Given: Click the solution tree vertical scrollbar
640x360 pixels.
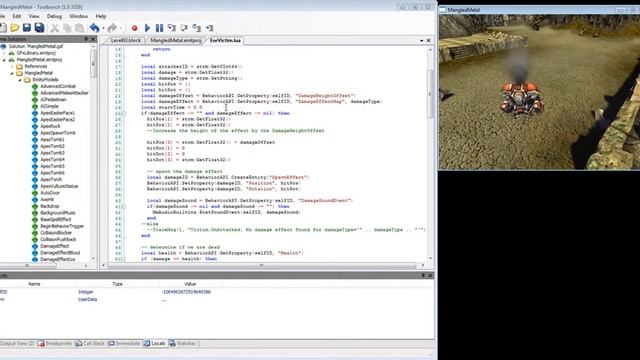Looking at the screenshot, I should point(93,64).
